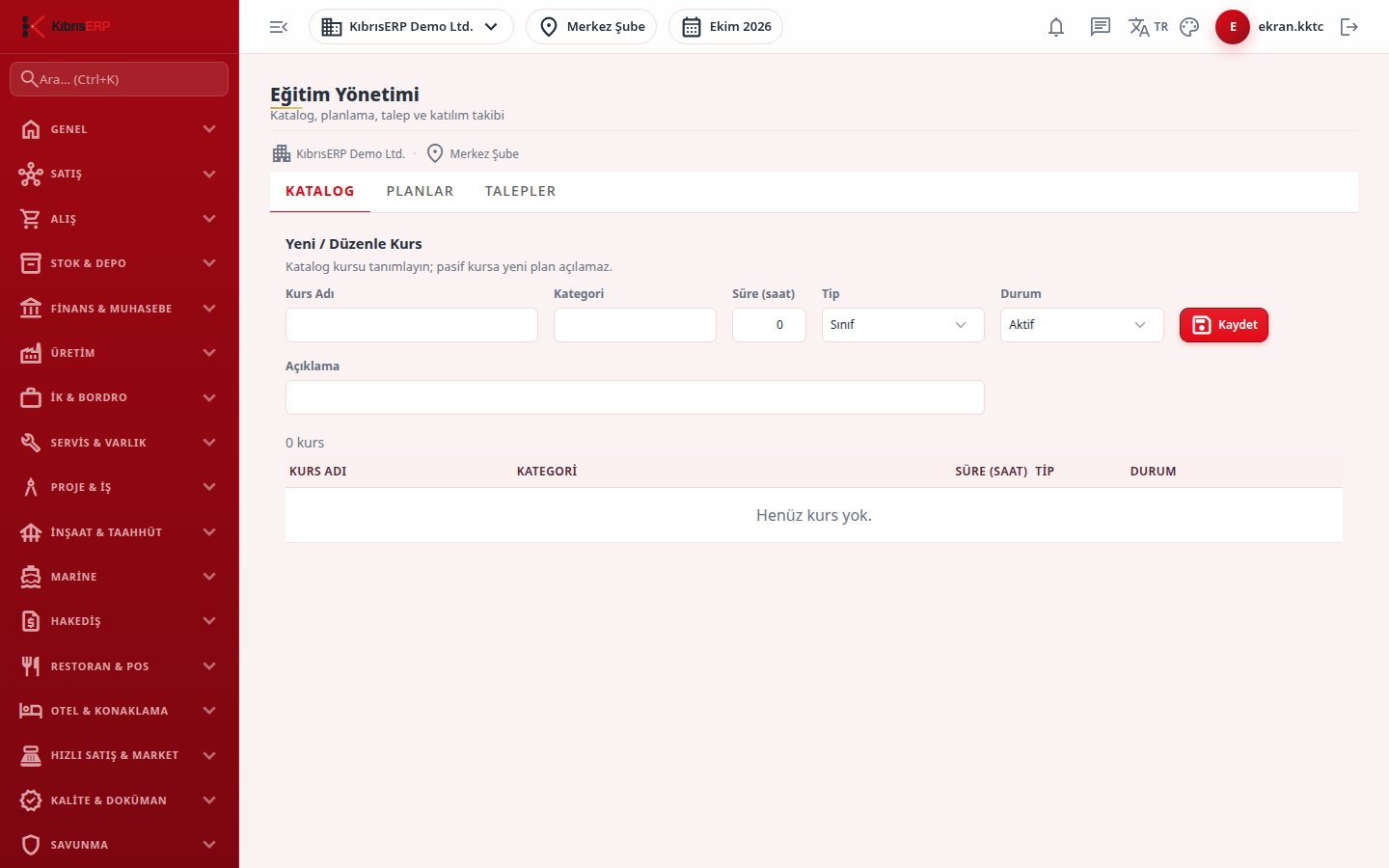Screen dimensions: 1389x868
Task: Click the user avatar E
Action: point(1233,27)
